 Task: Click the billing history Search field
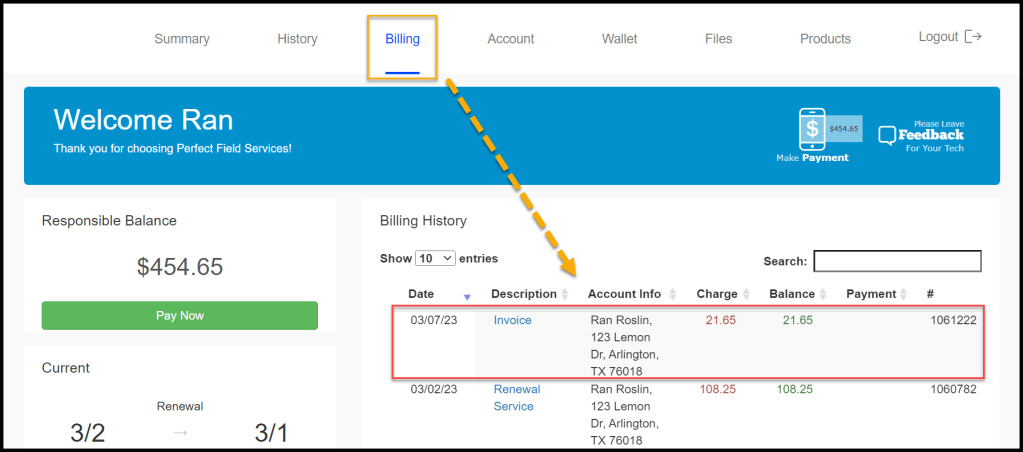pos(897,261)
